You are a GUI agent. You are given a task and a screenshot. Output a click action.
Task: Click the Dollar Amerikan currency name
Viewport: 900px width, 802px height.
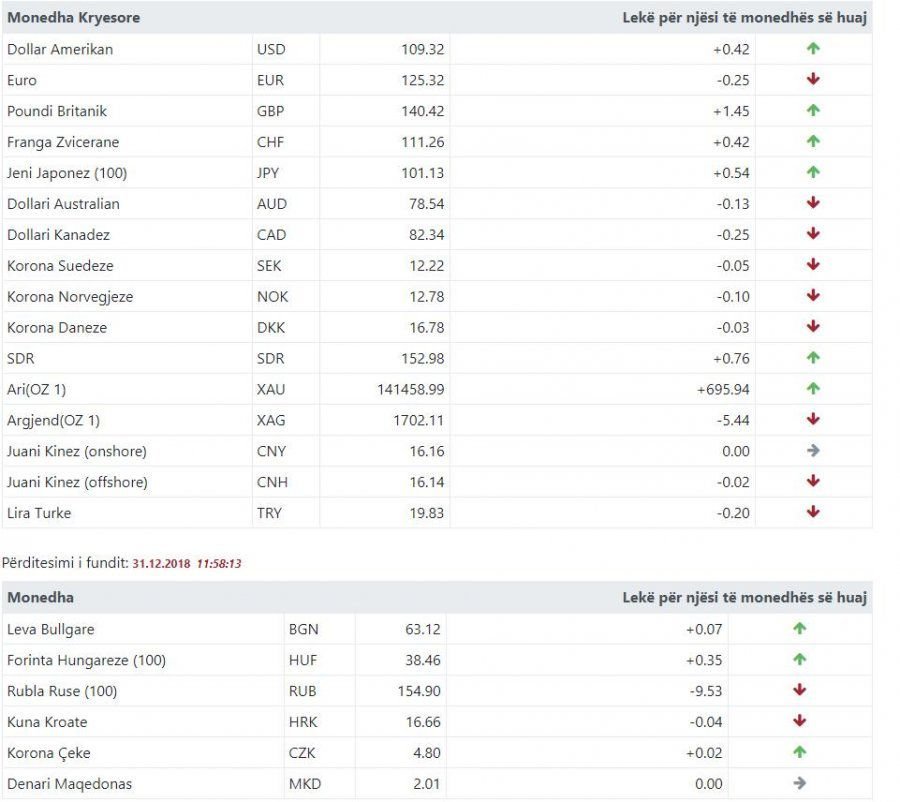60,49
